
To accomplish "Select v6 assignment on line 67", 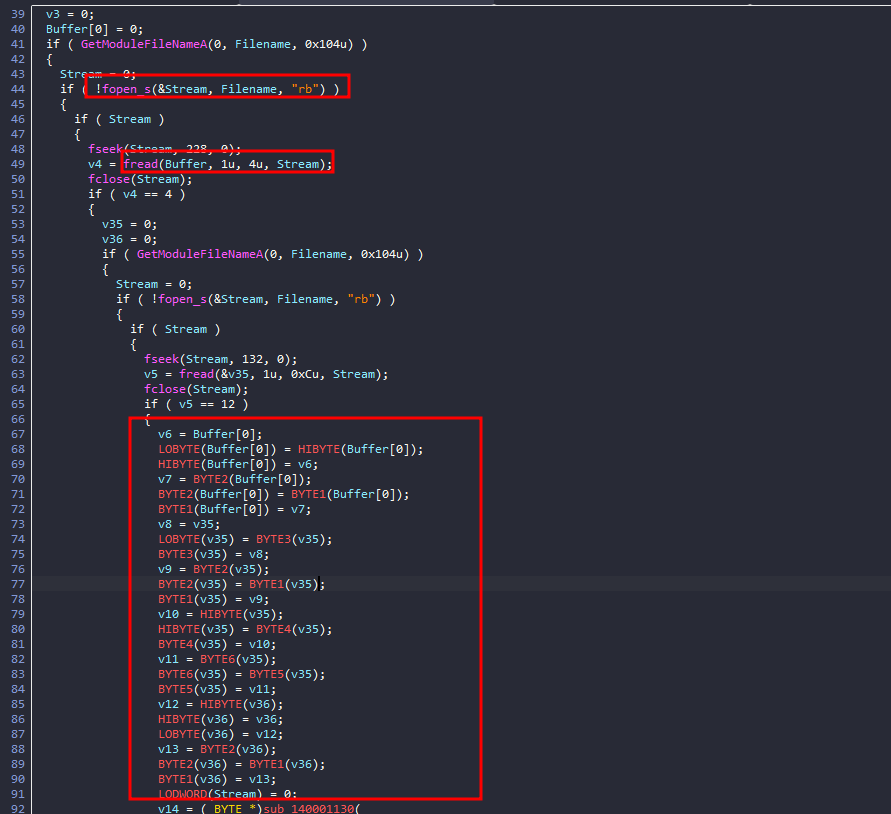I will [164, 434].
